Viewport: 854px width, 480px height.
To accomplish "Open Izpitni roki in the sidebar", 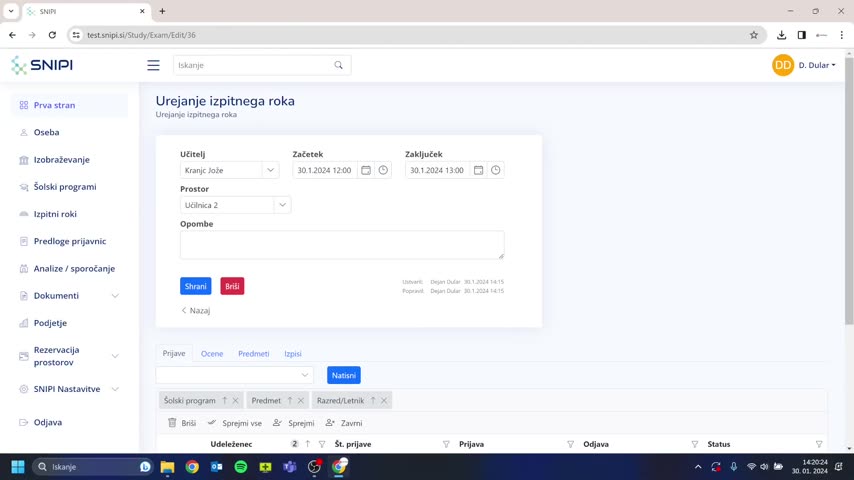I will point(55,214).
